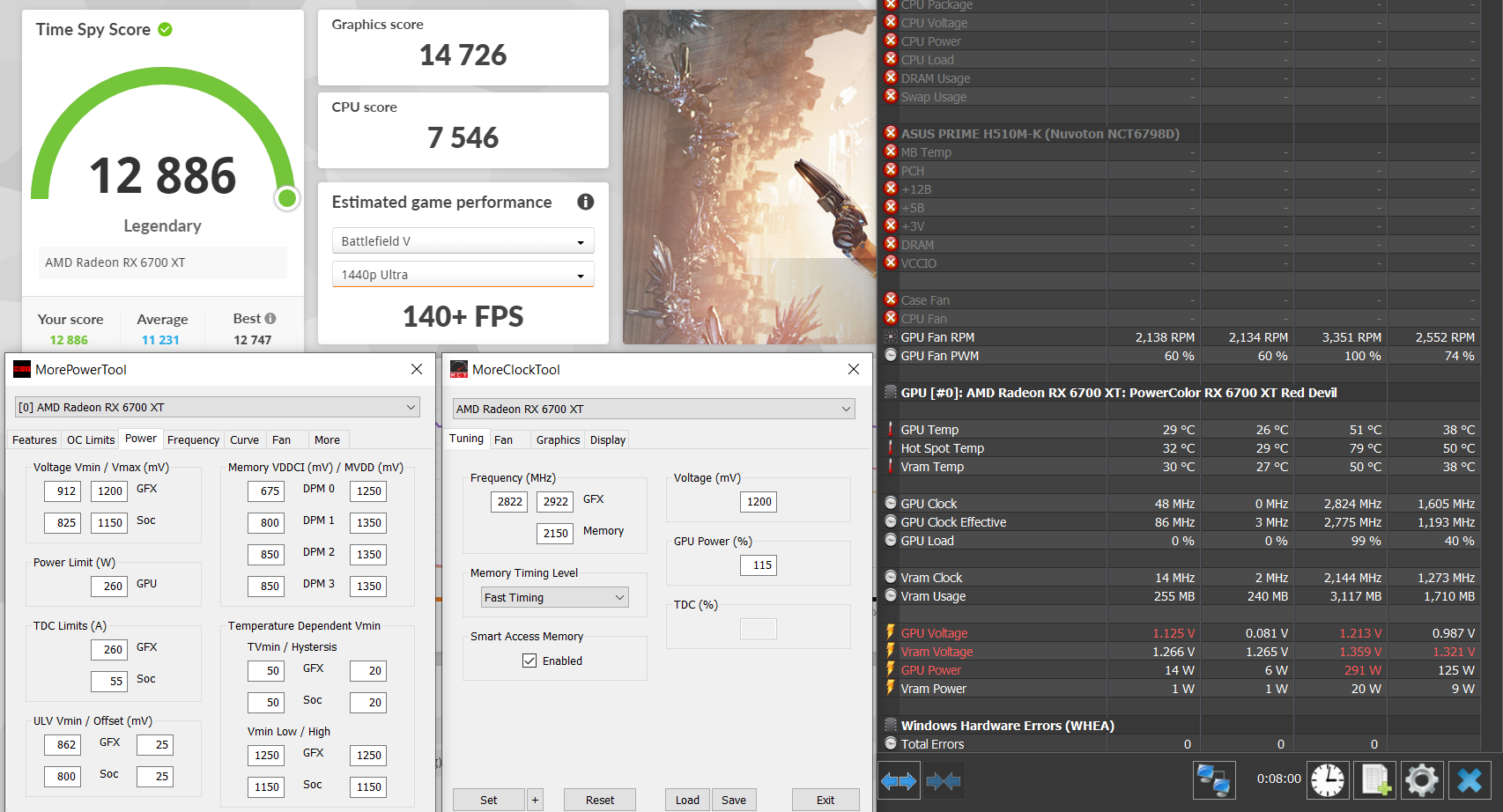Open the Graphics tab in MoreClockTool
The width and height of the screenshot is (1503, 812).
pyautogui.click(x=558, y=439)
